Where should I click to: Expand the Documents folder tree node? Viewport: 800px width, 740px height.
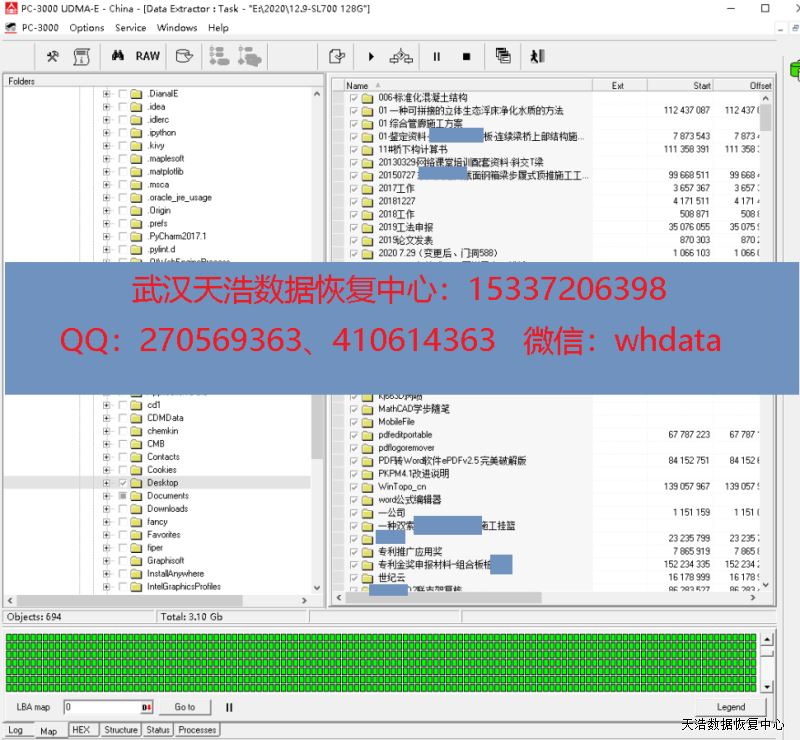[x=106, y=496]
